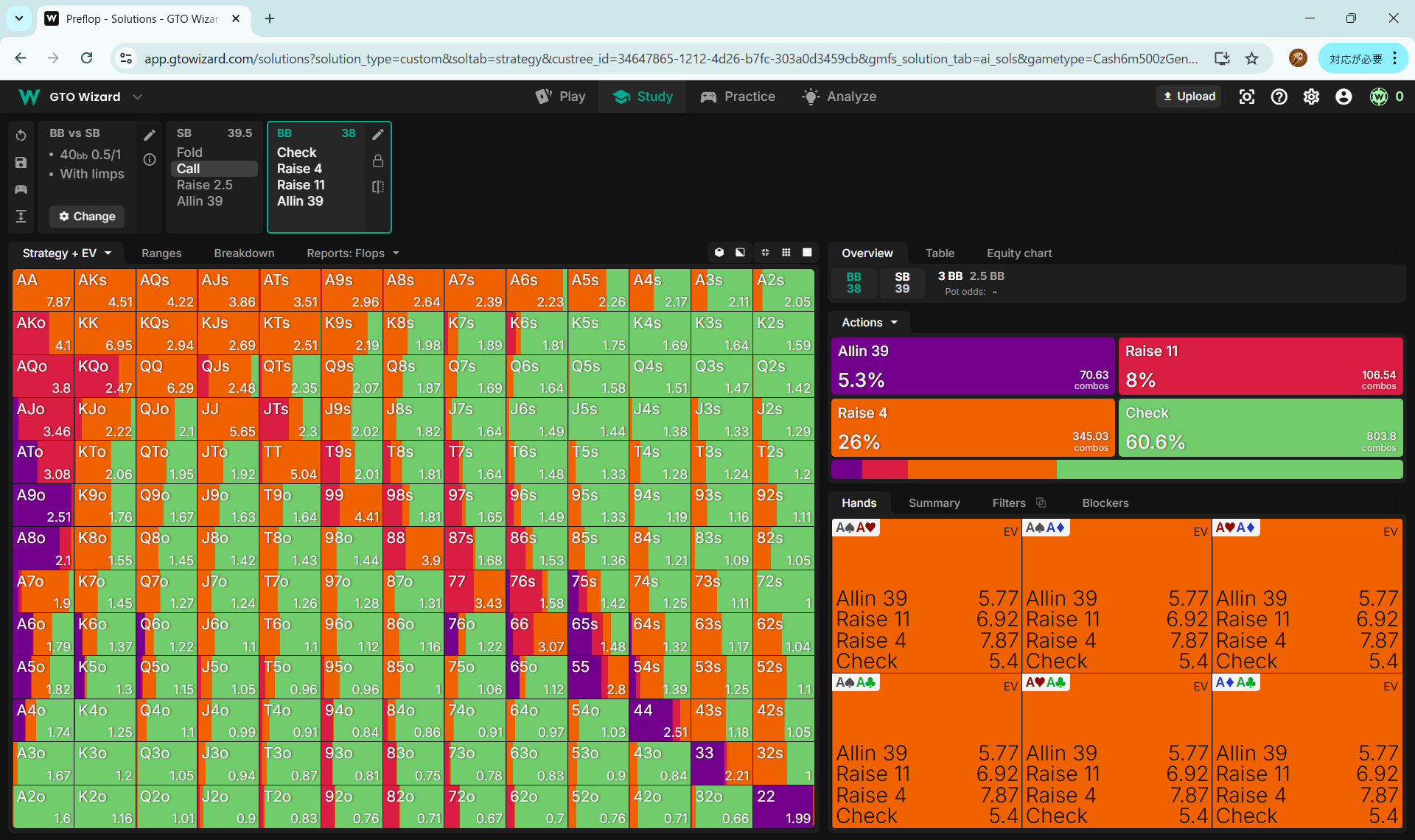Click the save floppy disk icon
The width and height of the screenshot is (1415, 840).
point(21,163)
